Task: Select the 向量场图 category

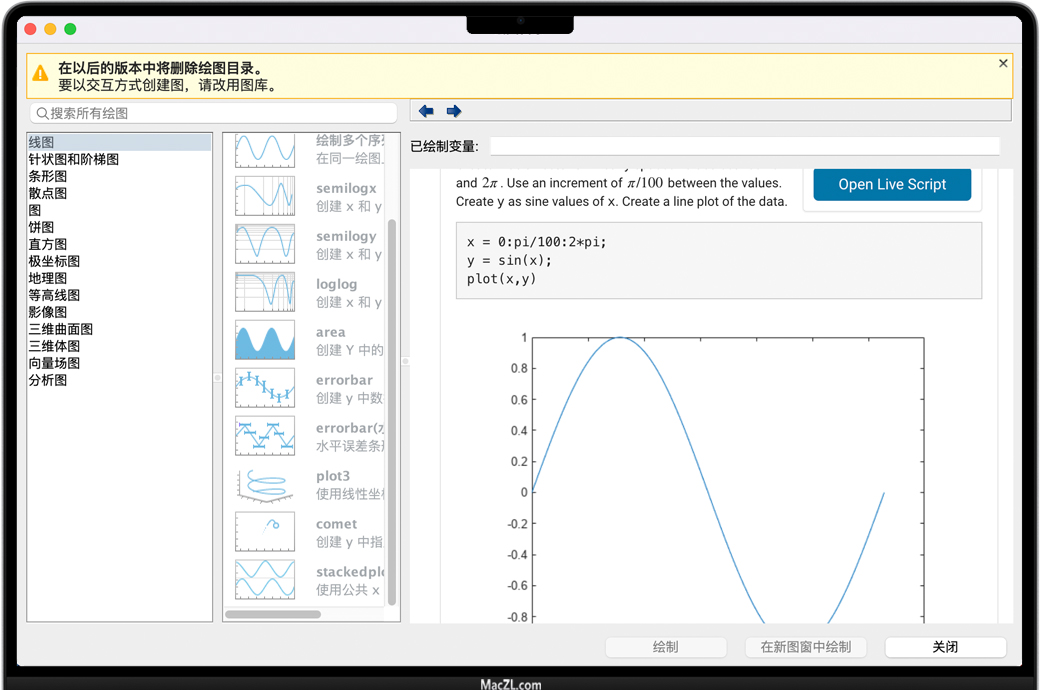Action: (119, 363)
